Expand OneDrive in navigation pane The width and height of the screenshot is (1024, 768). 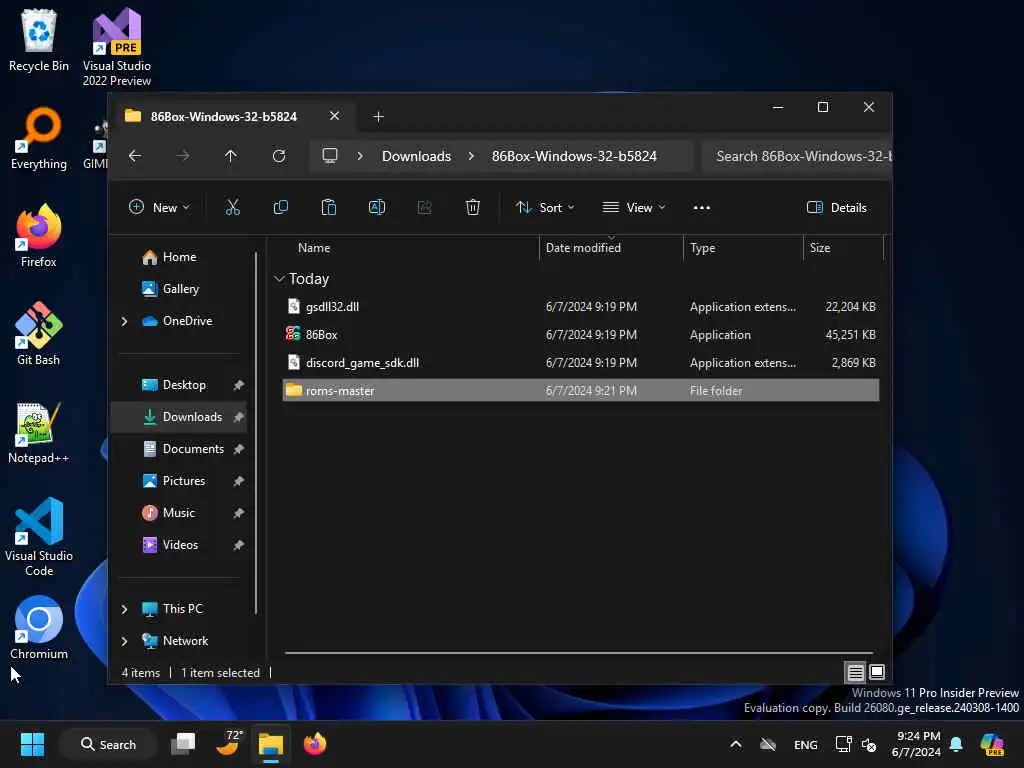pos(124,321)
